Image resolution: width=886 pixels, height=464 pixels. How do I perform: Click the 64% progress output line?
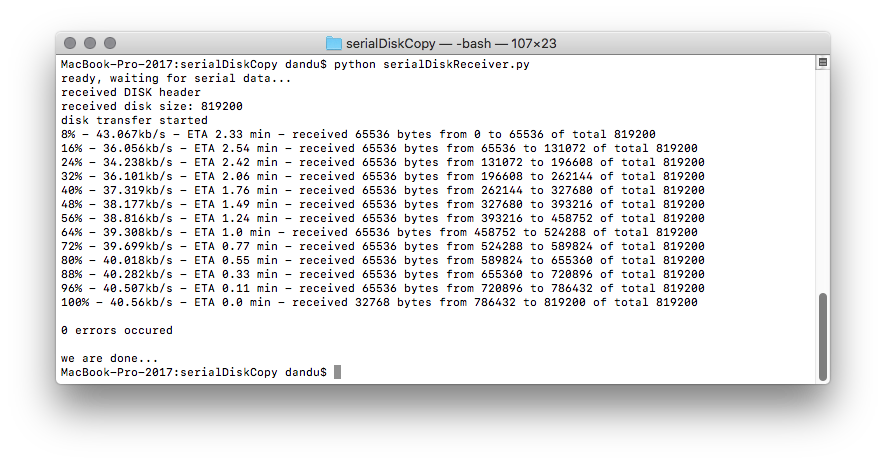click(379, 232)
